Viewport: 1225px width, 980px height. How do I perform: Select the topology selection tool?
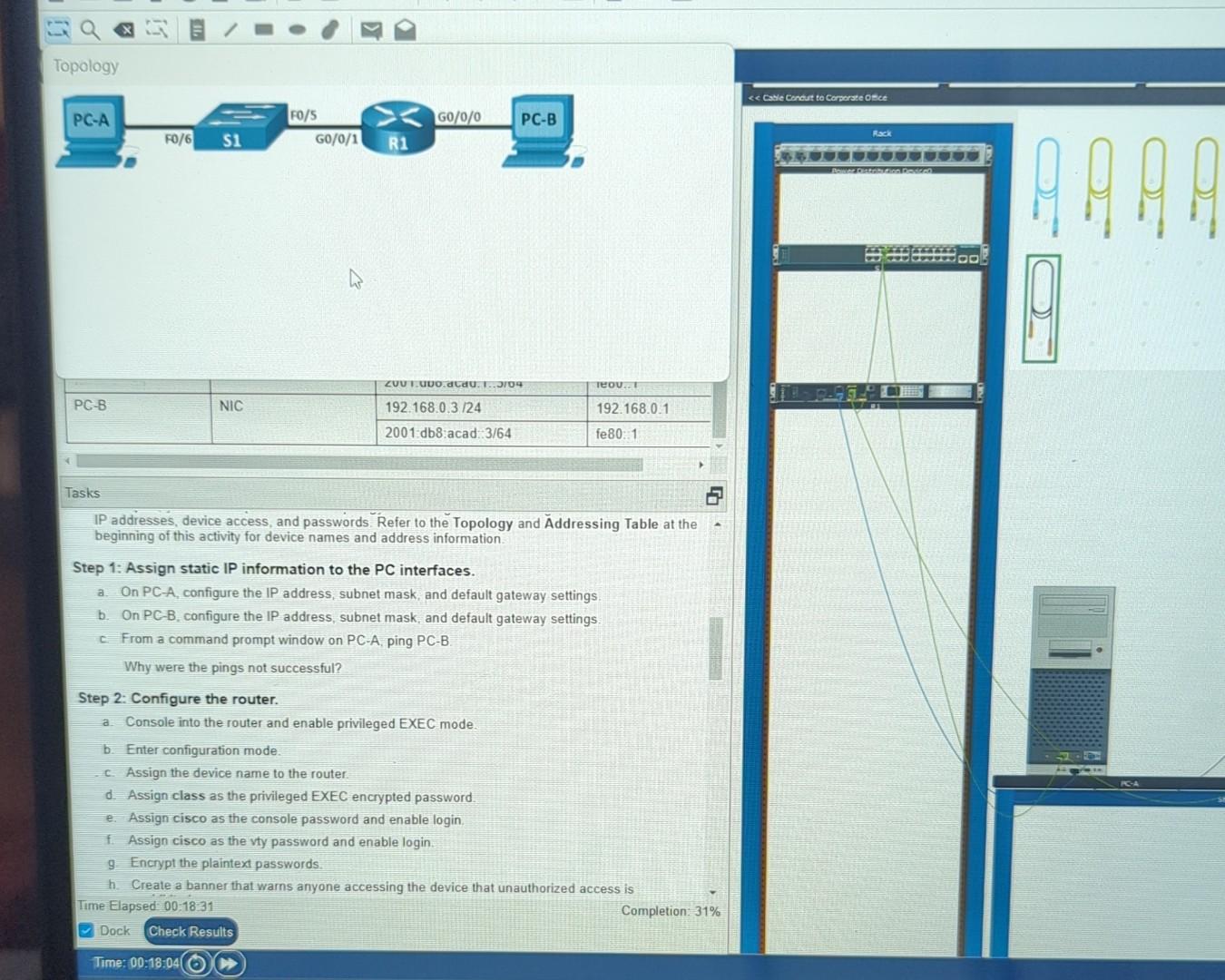click(x=57, y=30)
